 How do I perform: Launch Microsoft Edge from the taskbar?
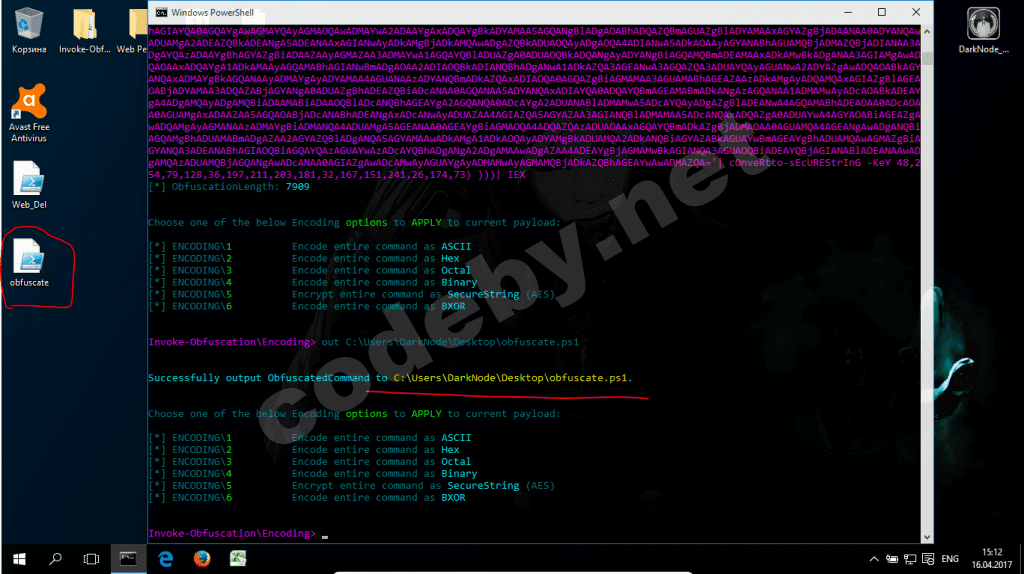tap(165, 559)
